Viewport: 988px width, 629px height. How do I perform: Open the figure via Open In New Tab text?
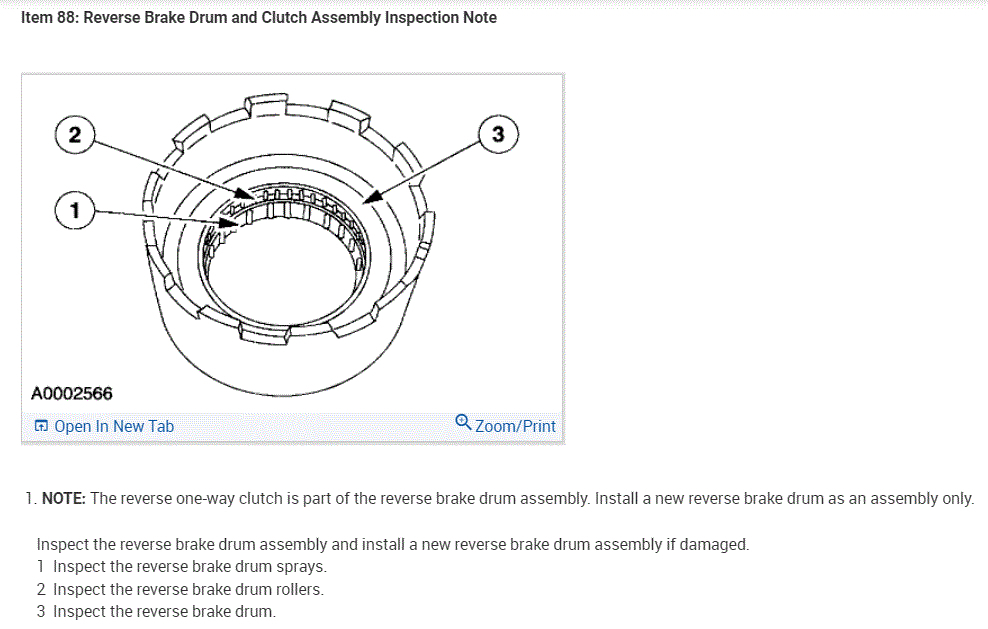[x=114, y=426]
